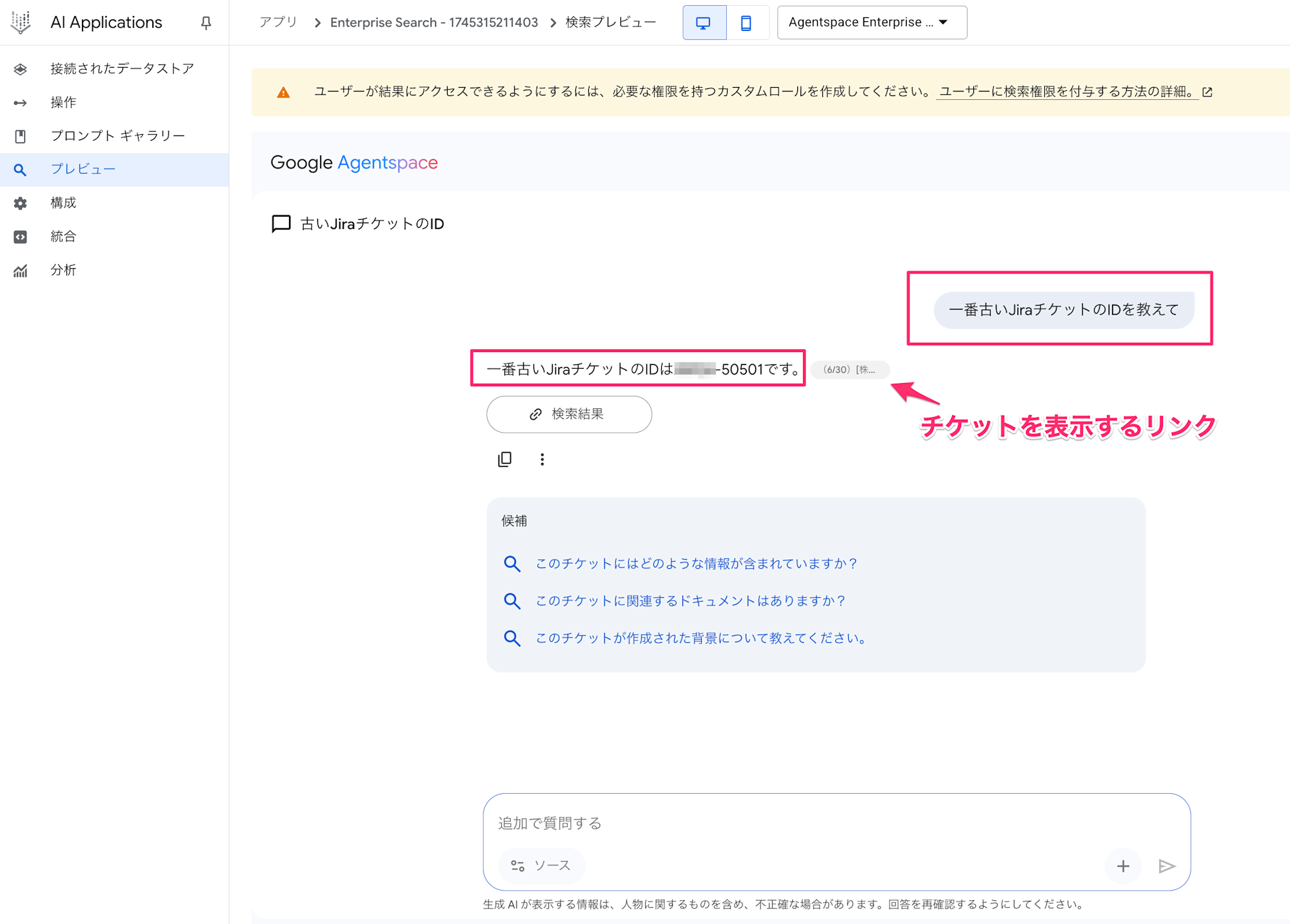Click the magnifier icon beside このチケットに関連するドキュメント
The height and width of the screenshot is (924, 1290).
click(512, 601)
